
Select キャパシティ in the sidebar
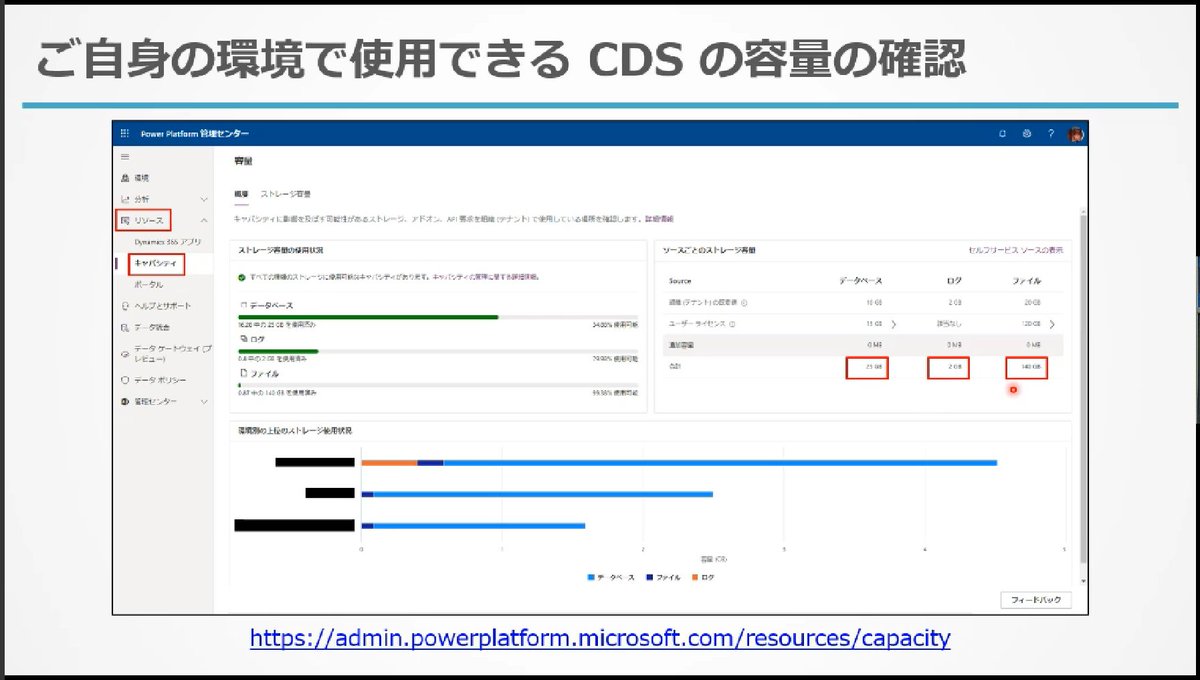point(155,264)
